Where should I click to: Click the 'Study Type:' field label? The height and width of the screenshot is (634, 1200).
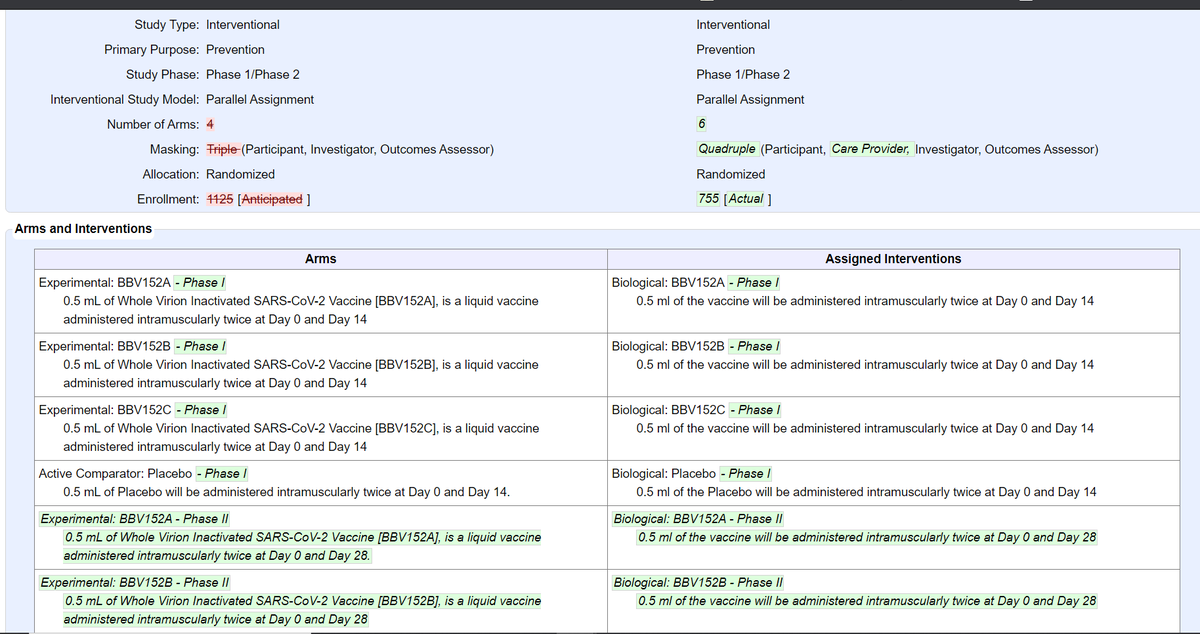(x=167, y=25)
